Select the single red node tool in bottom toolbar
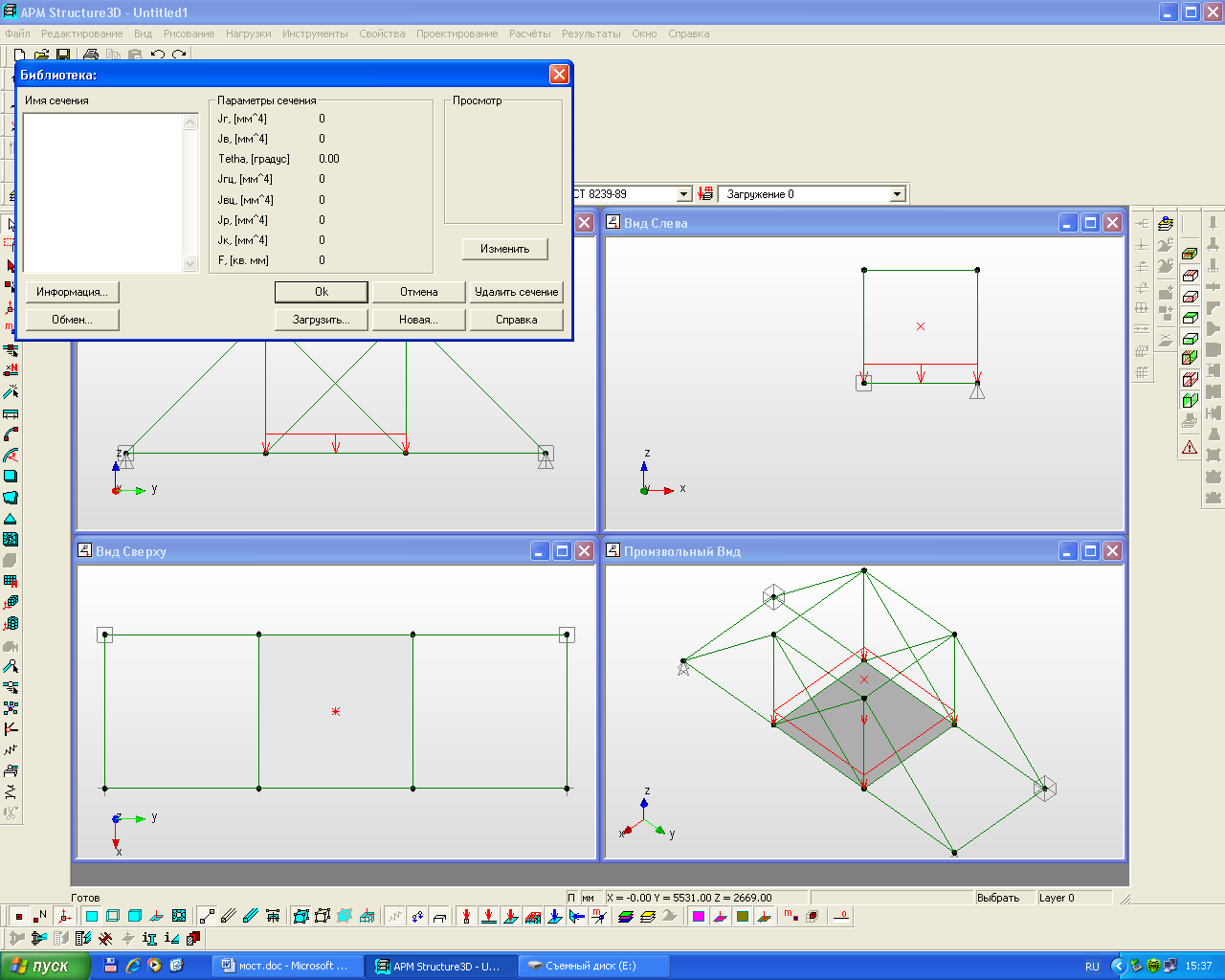This screenshot has width=1225, height=980. coord(19,916)
